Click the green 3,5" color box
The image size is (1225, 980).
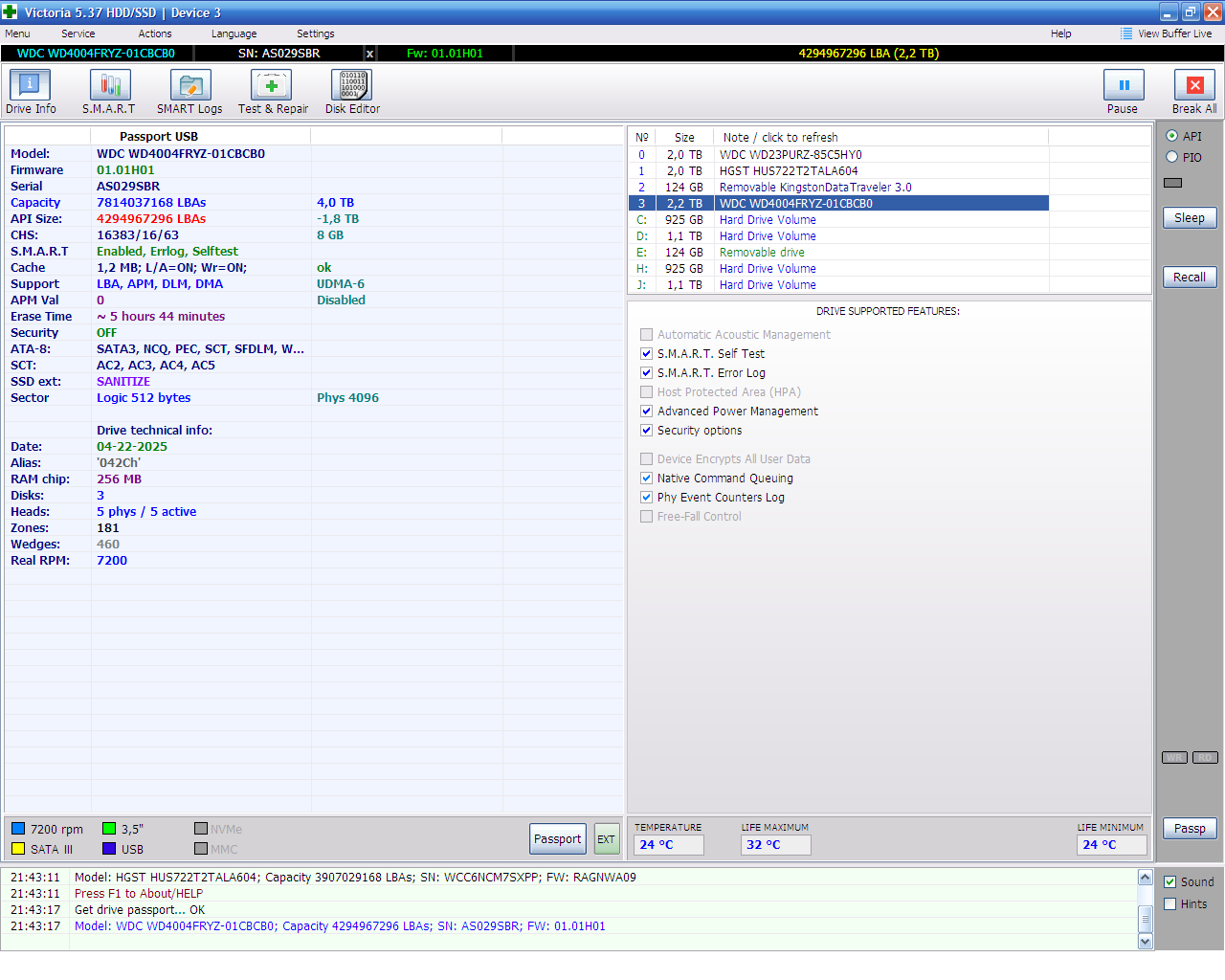pos(109,829)
